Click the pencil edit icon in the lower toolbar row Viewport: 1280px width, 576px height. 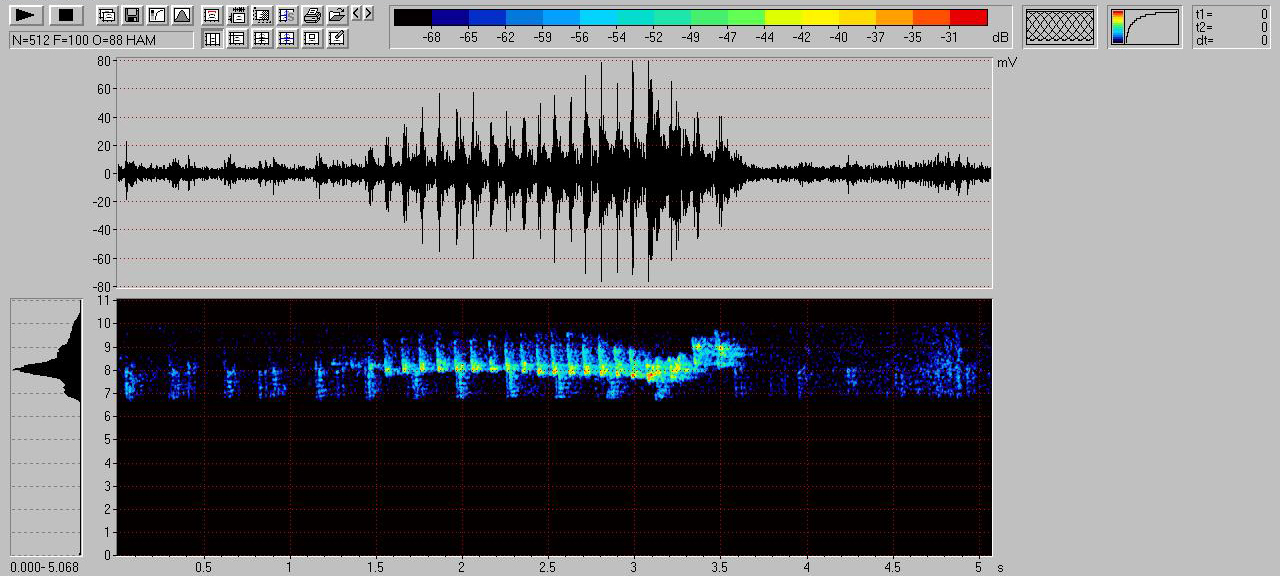[x=337, y=39]
